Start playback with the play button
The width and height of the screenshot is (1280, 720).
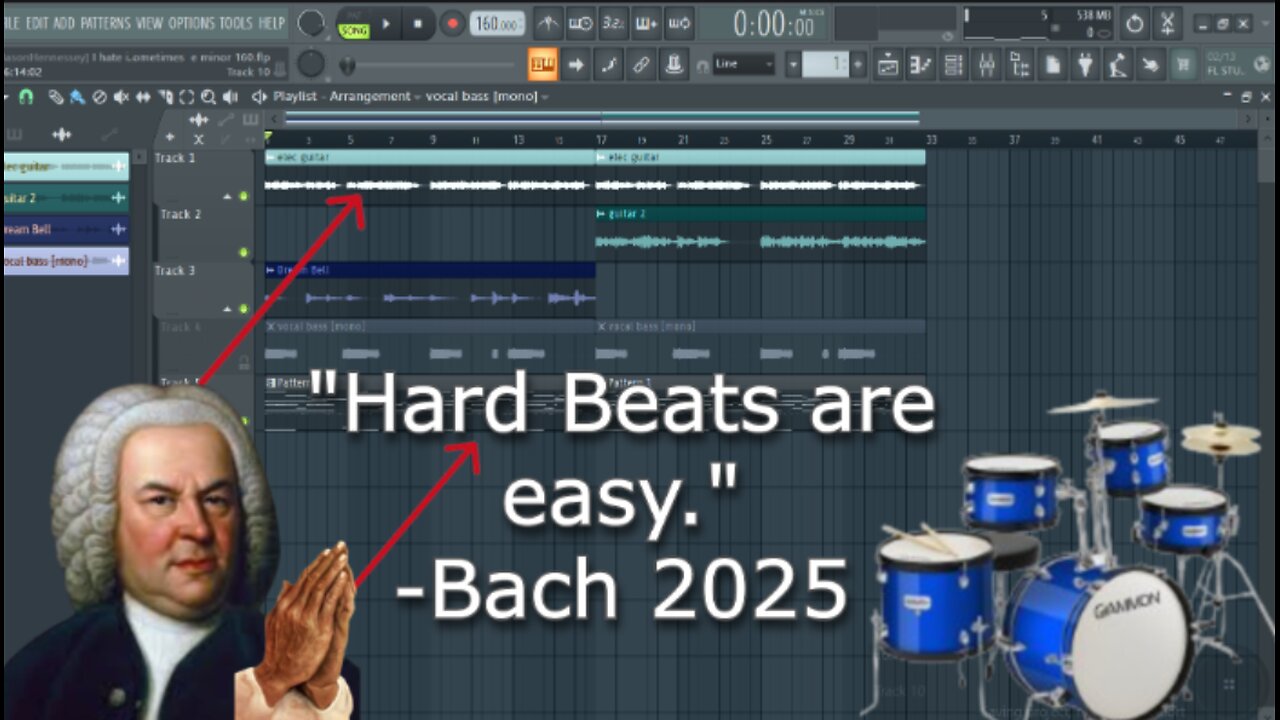coord(386,24)
